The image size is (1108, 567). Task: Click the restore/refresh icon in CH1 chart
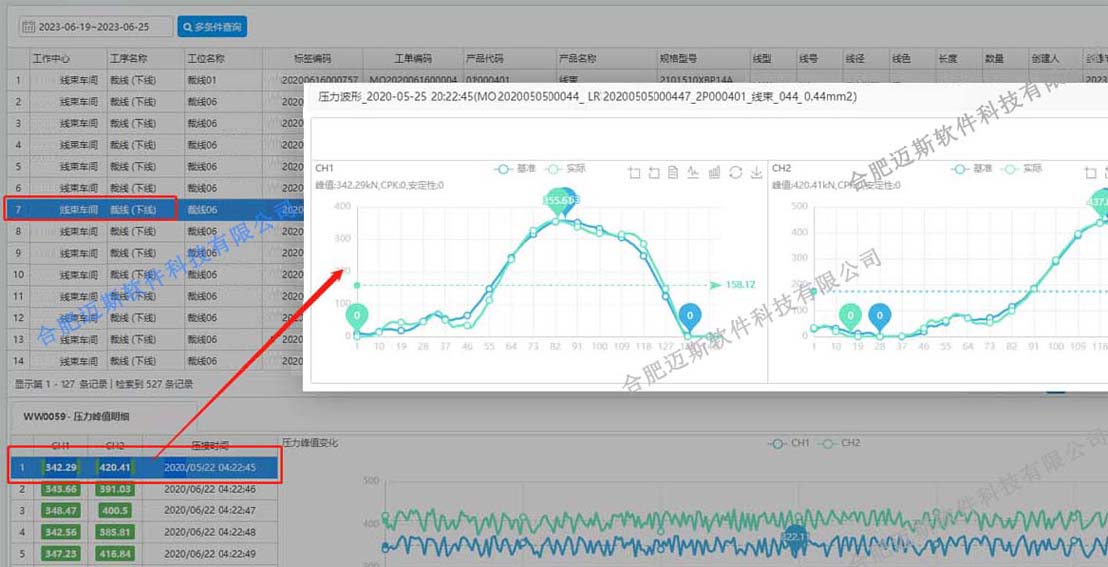point(736,172)
